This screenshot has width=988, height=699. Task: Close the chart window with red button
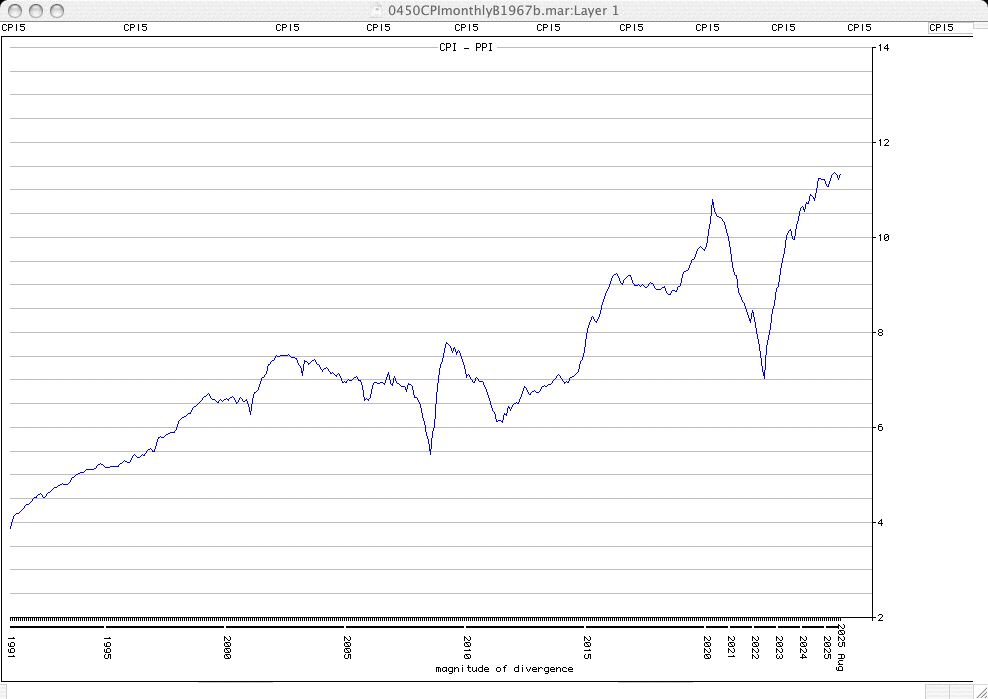(x=17, y=10)
